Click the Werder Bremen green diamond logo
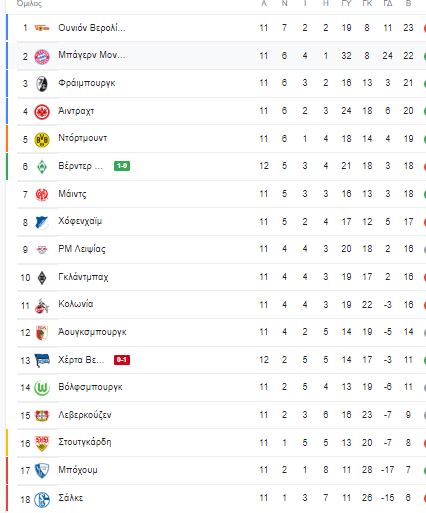Viewport: 426px width, 513px height. 42,167
